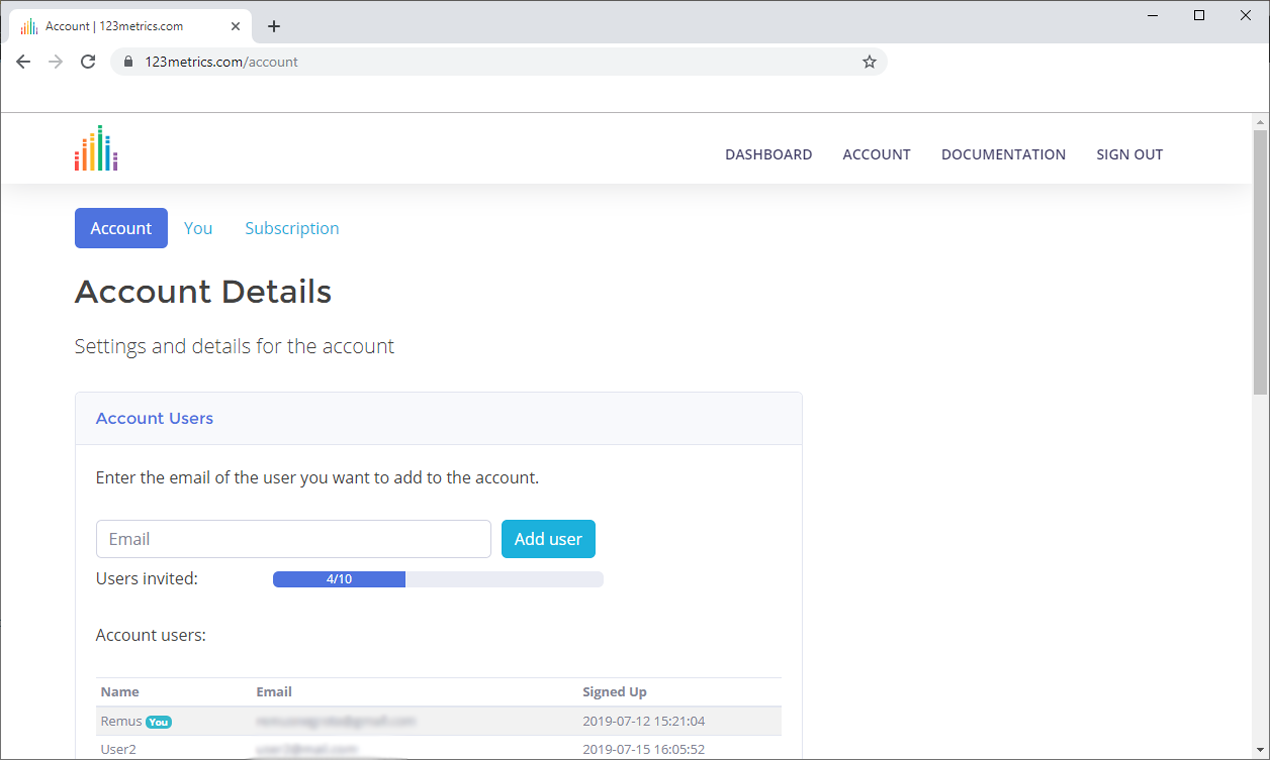Click the 123metrics colorful bars logo
1270x760 pixels.
coord(96,148)
